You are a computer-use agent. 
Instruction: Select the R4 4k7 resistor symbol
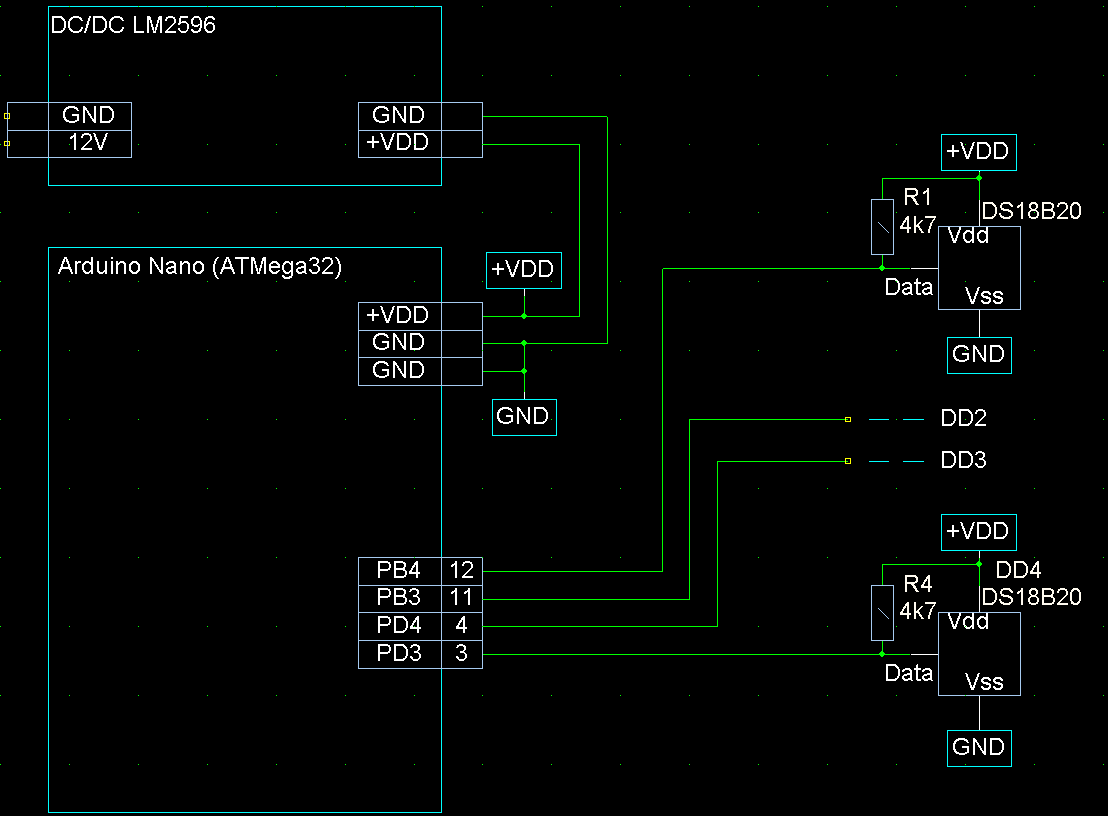click(x=882, y=613)
